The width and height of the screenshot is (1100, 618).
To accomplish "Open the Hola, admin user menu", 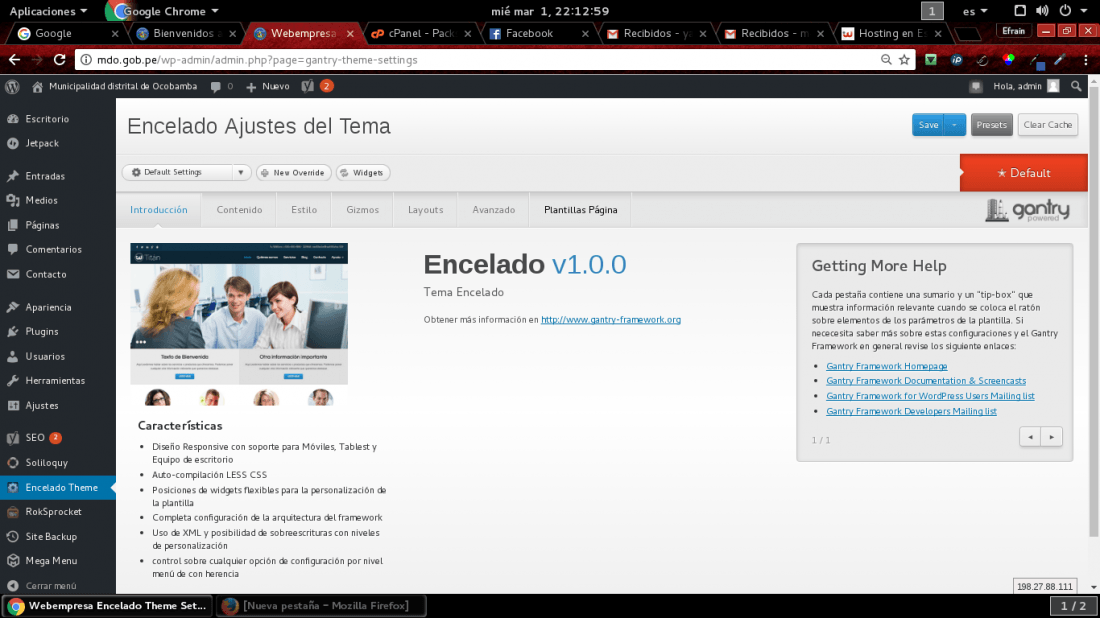I will [1026, 86].
